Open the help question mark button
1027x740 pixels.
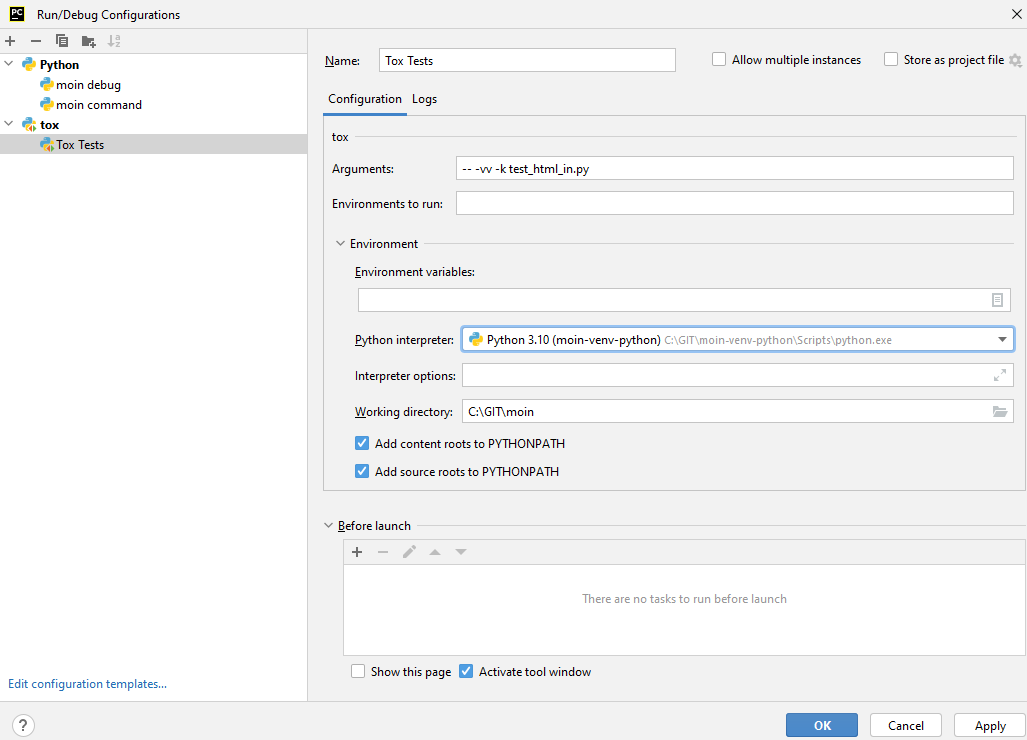[x=24, y=725]
